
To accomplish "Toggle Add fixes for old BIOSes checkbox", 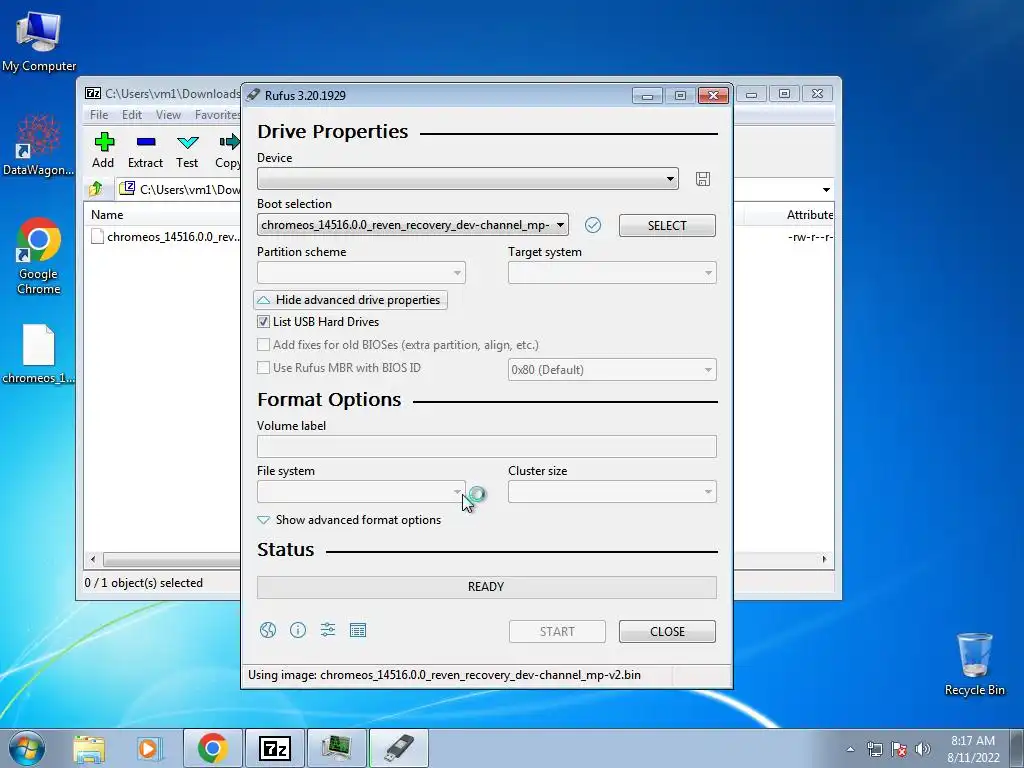I will [263, 345].
